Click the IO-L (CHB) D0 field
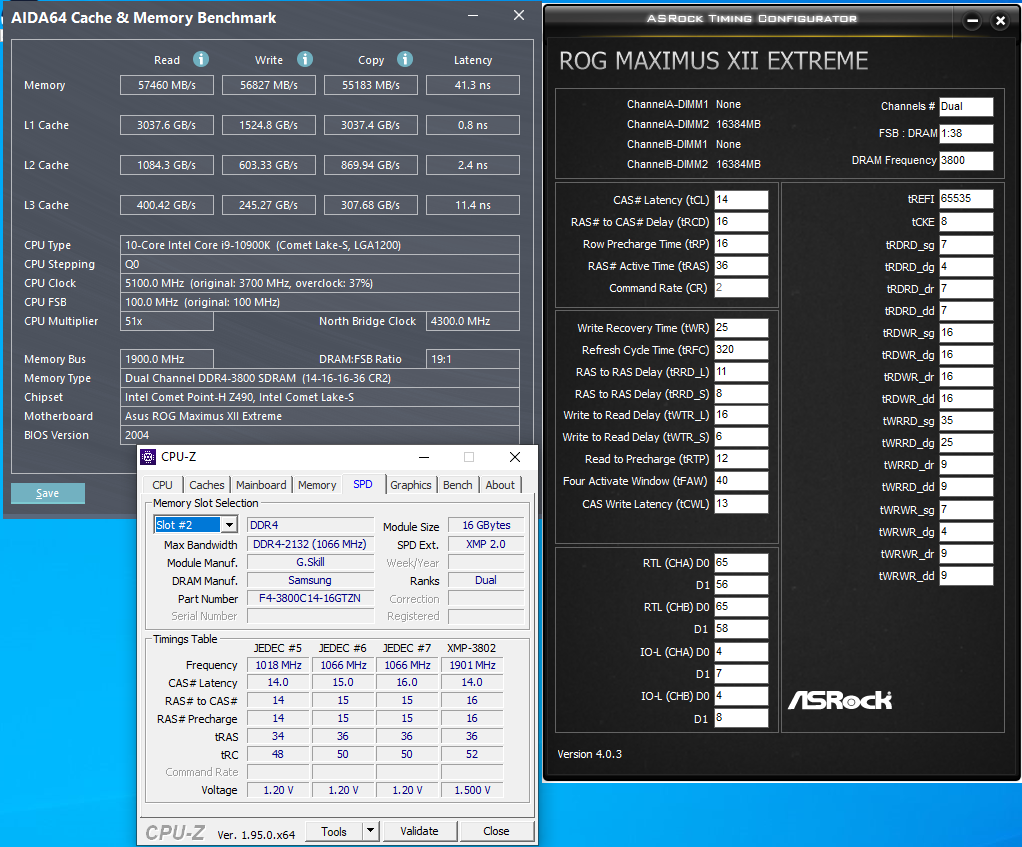The width and height of the screenshot is (1022, 847). (x=741, y=696)
